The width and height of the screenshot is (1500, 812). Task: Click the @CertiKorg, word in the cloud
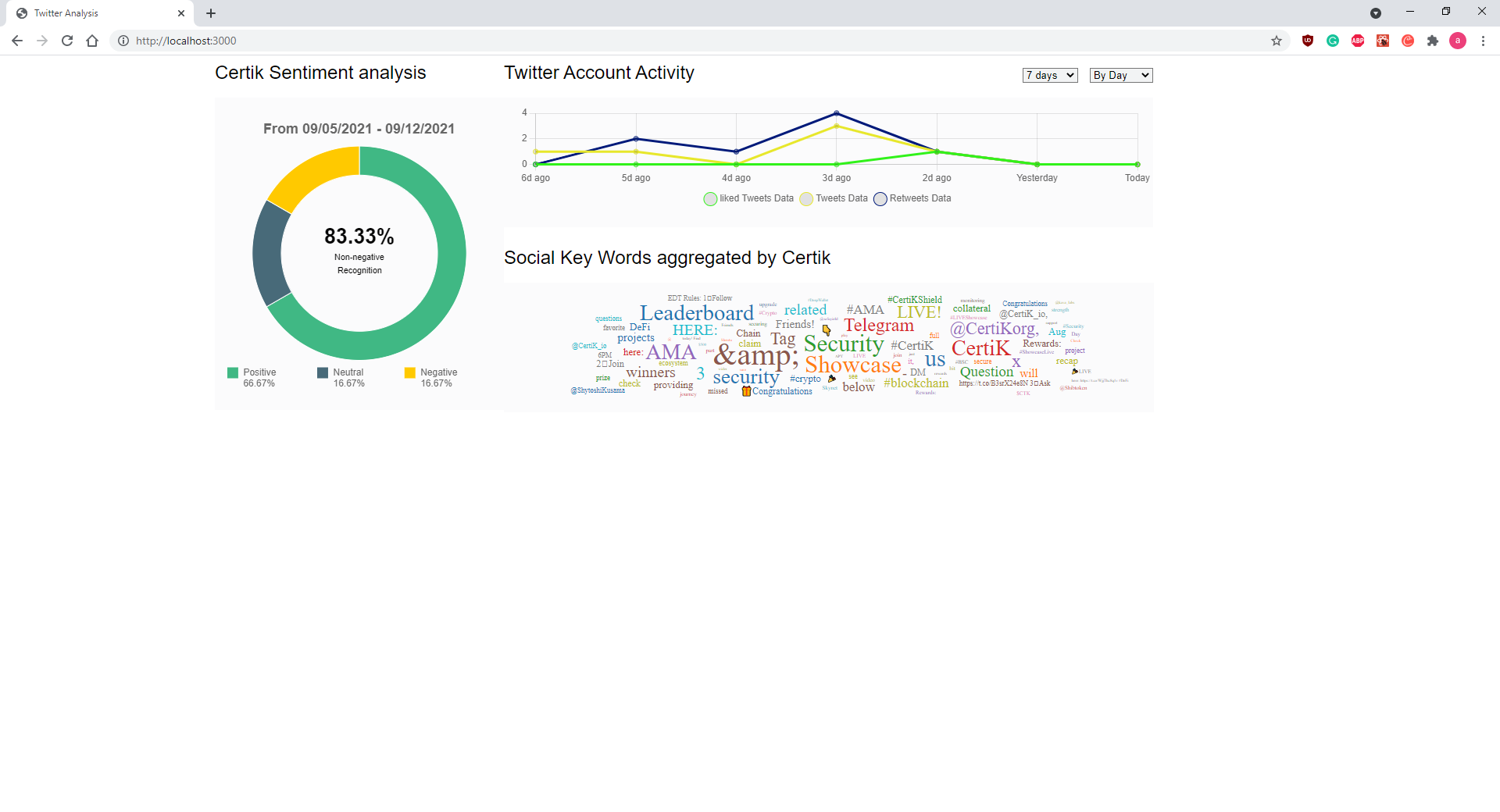click(995, 329)
